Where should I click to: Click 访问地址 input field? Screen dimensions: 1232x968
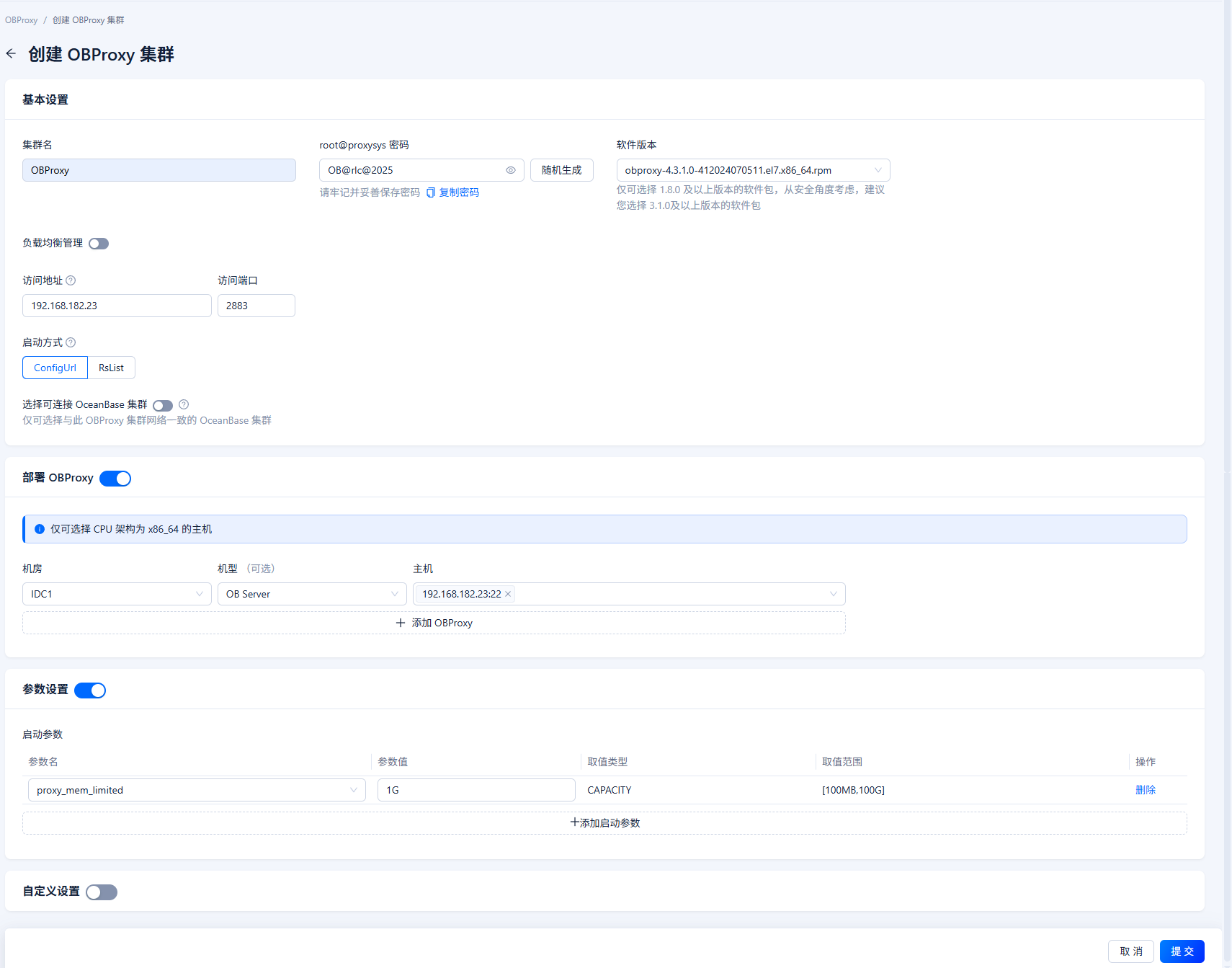point(117,306)
